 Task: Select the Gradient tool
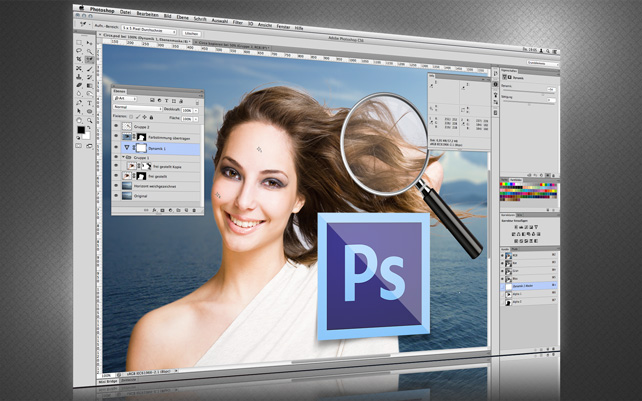(89, 86)
